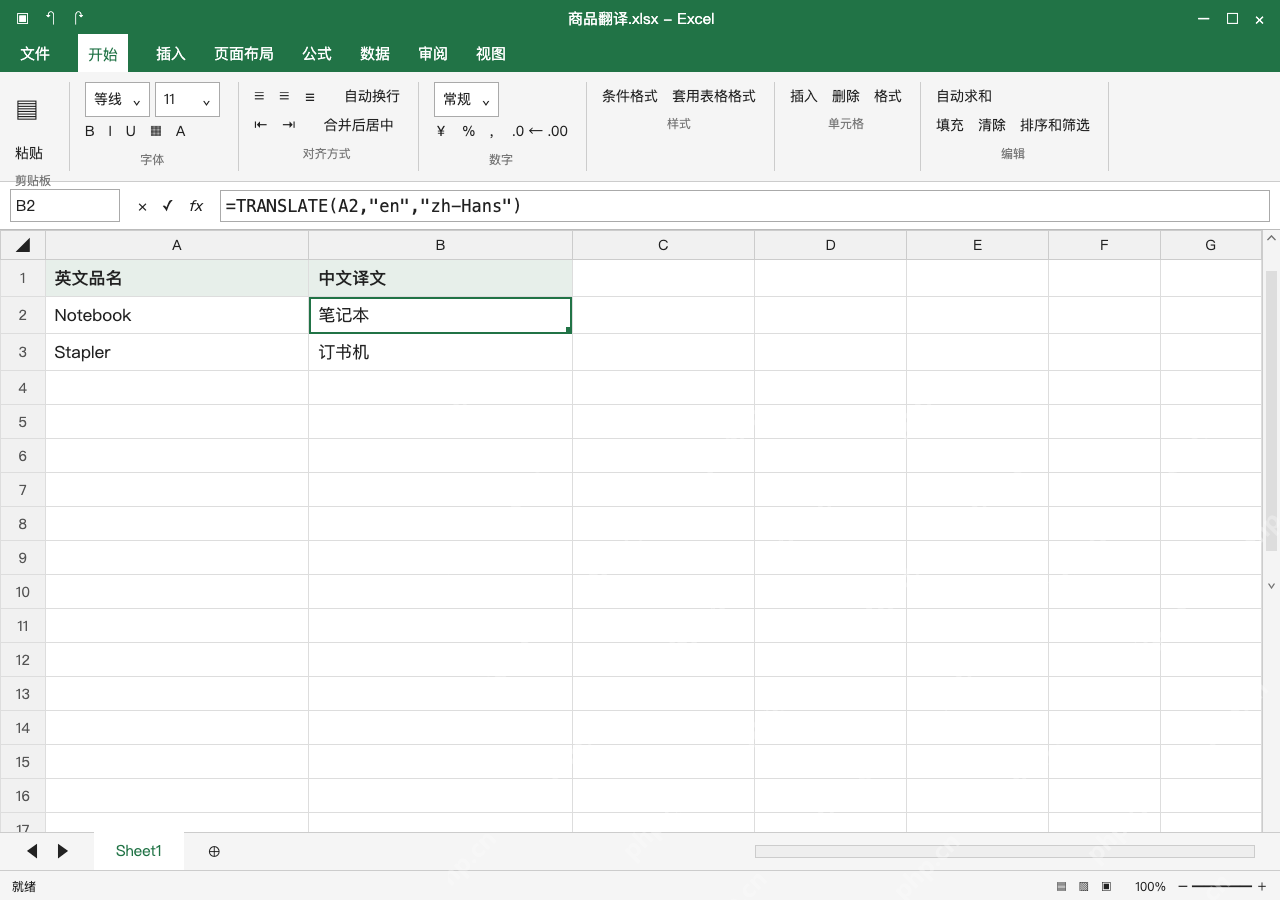Apply currency ¥ number format
The width and height of the screenshot is (1280, 900).
pyautogui.click(x=441, y=131)
